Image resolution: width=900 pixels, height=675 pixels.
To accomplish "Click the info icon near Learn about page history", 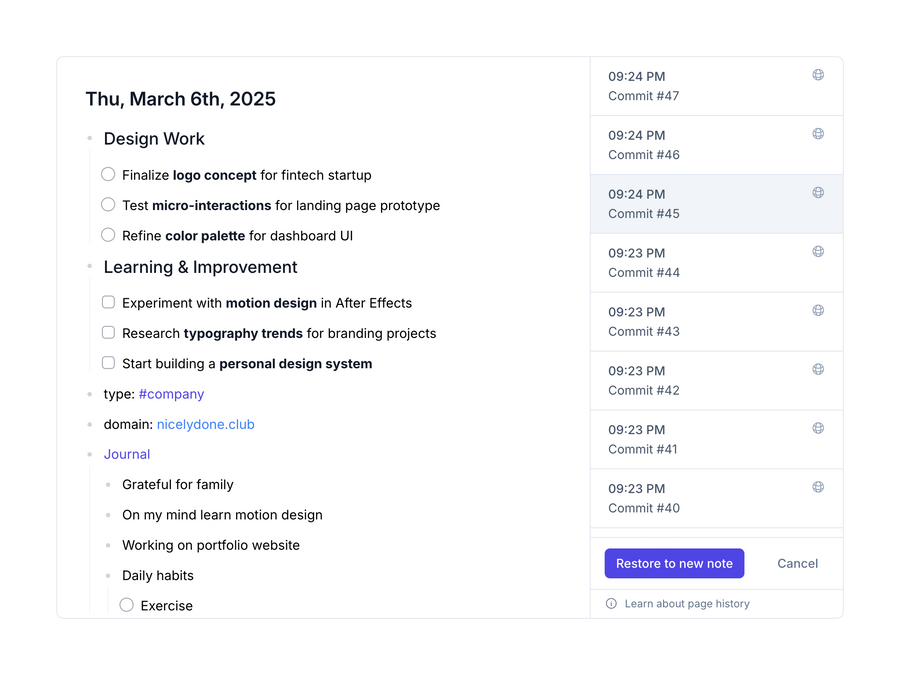I will click(x=610, y=603).
